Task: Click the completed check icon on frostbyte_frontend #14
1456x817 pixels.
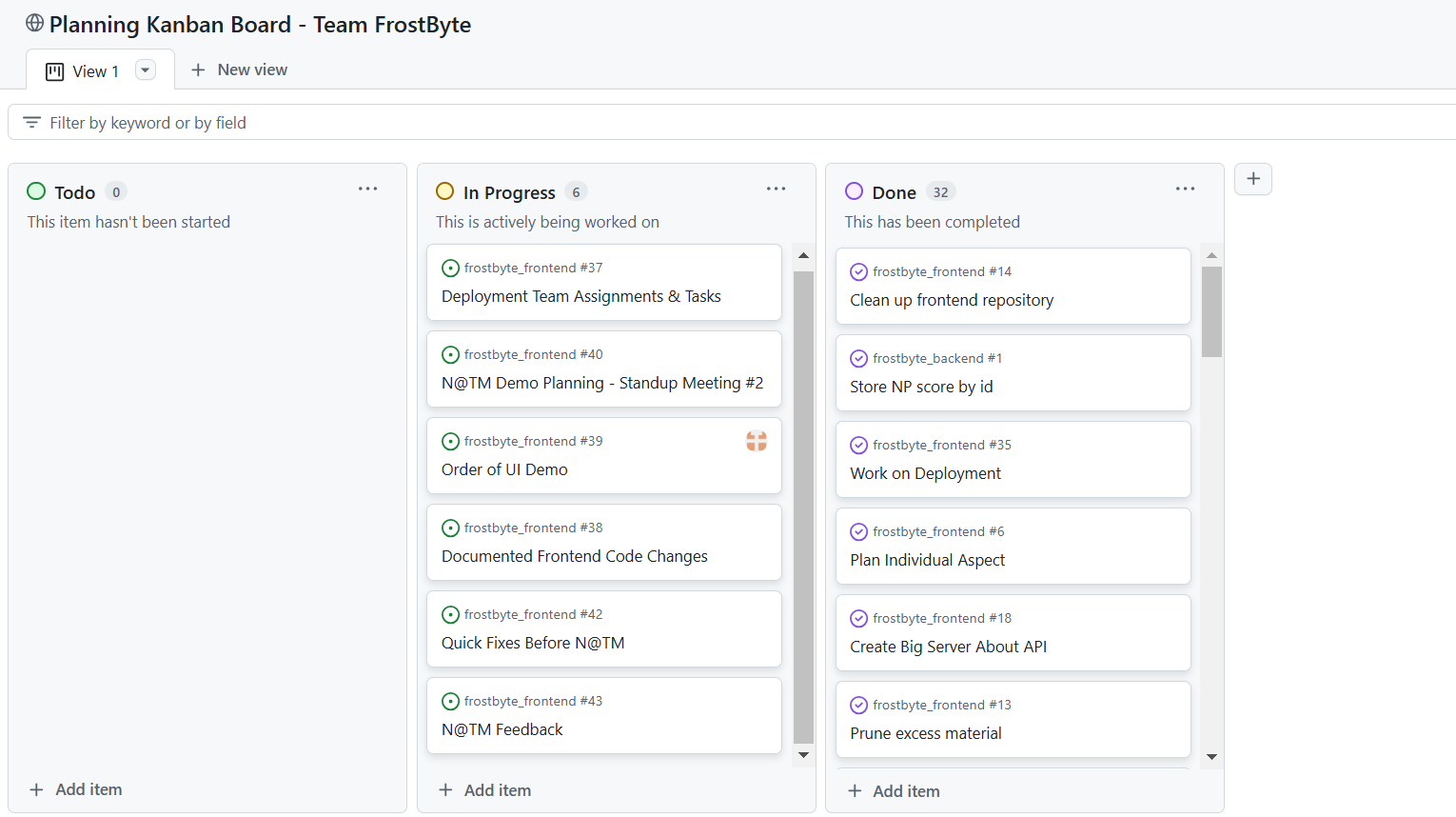Action: pyautogui.click(x=858, y=272)
